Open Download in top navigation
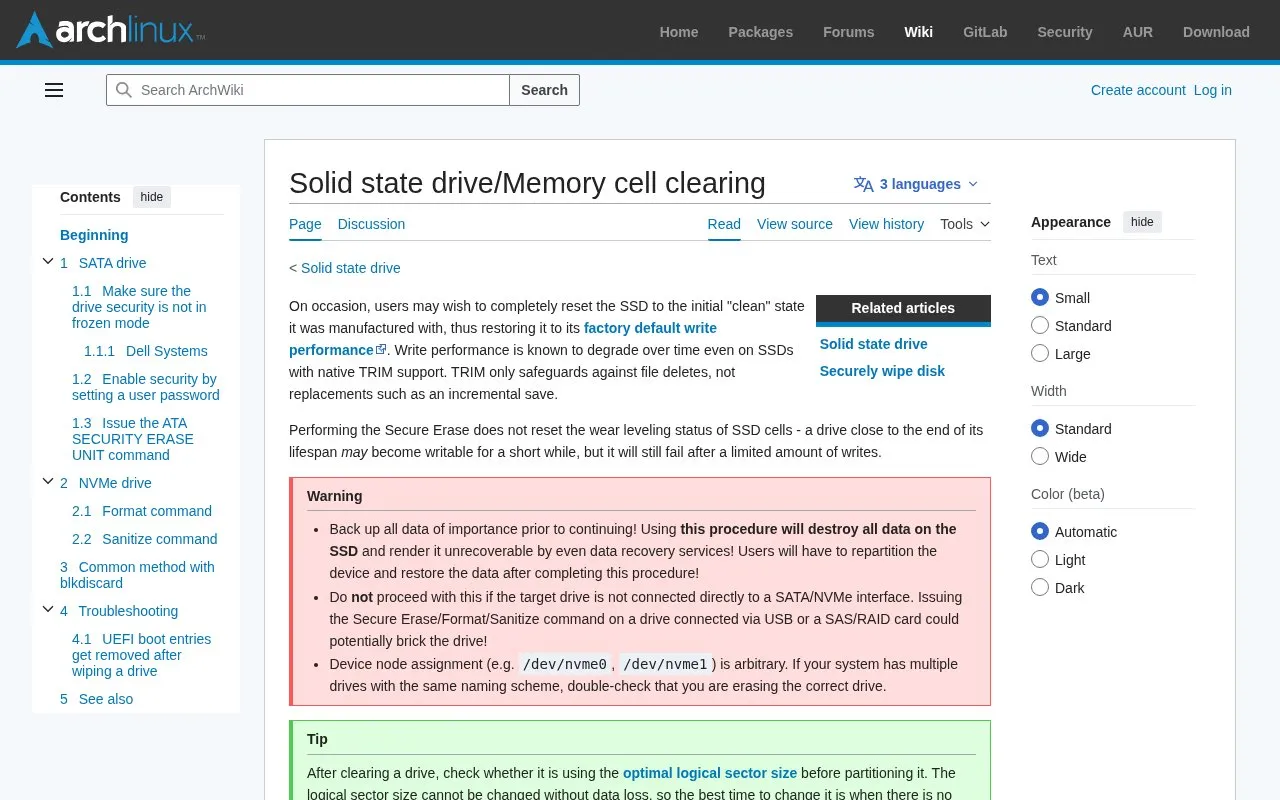This screenshot has height=800, width=1280. coord(1216,32)
